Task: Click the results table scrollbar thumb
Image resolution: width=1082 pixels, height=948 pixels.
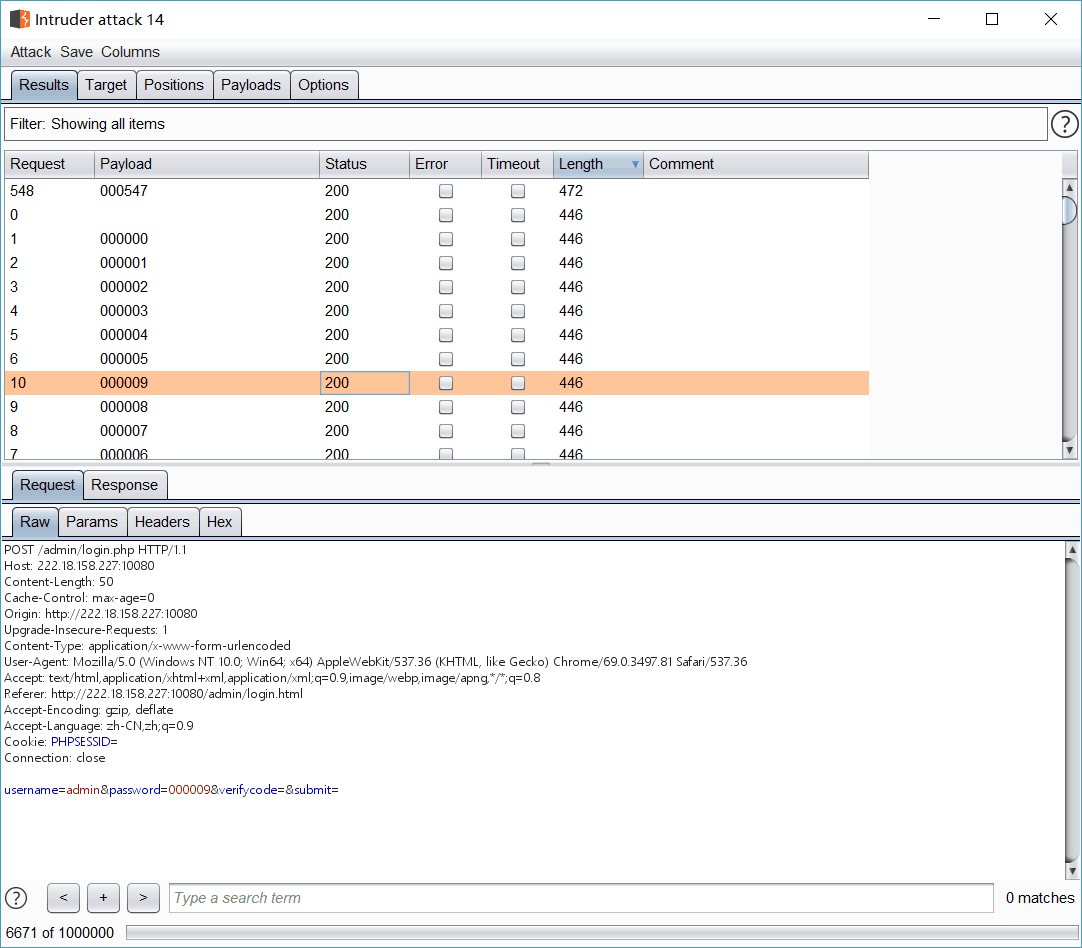Action: [1069, 210]
